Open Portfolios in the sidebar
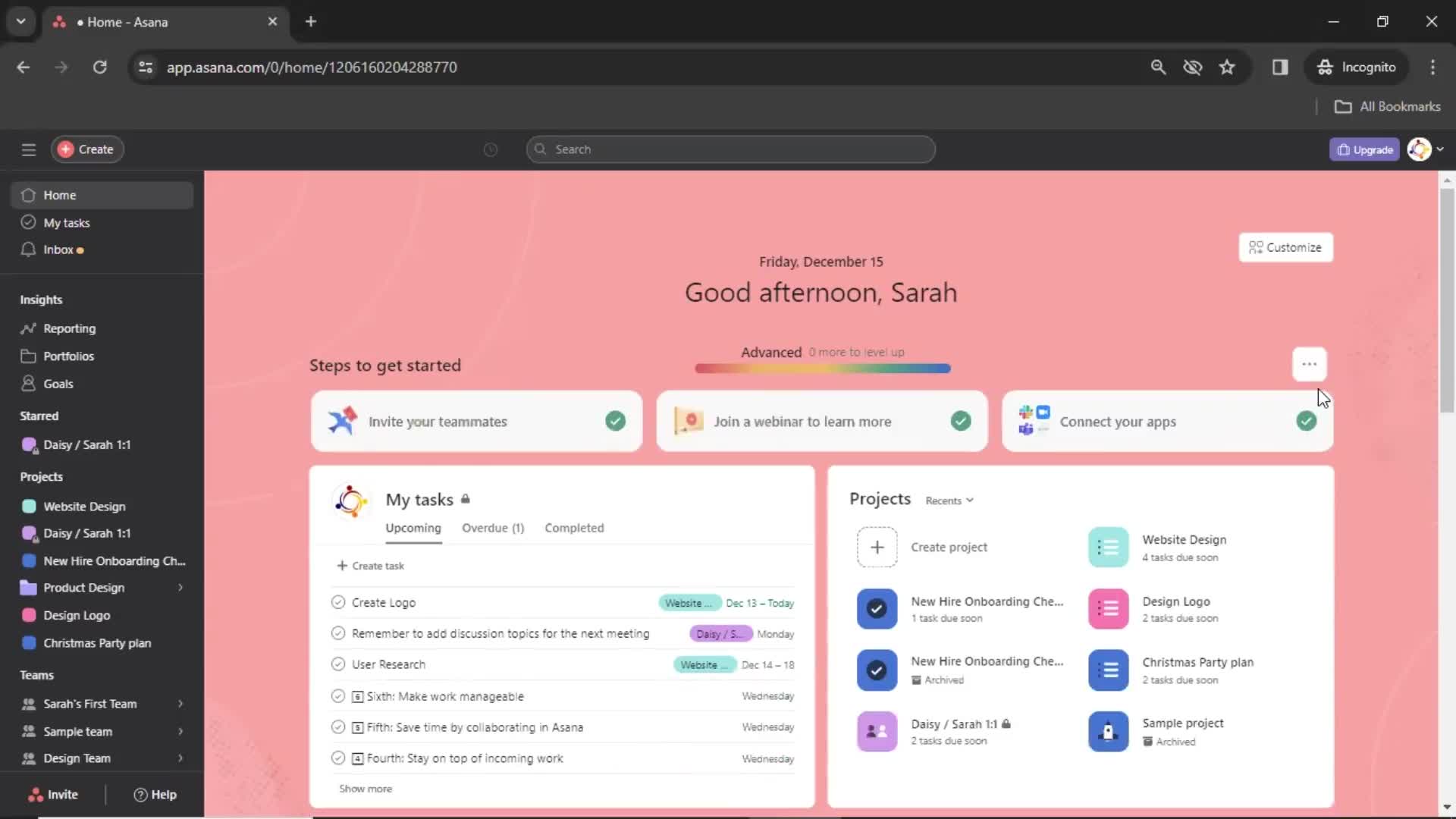 102,356
